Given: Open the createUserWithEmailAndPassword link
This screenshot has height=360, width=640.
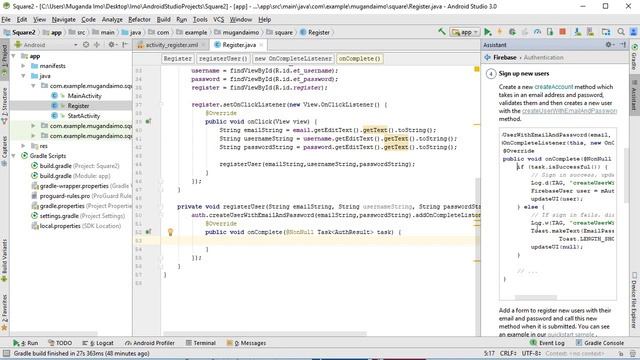Looking at the screenshot, I should point(569,111).
